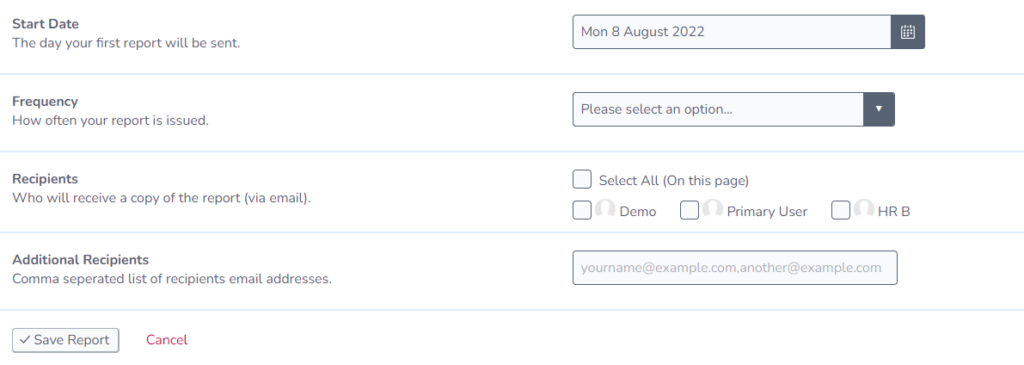Check the Demo recipient checkbox
Screen dimensions: 1024x365
pos(582,210)
